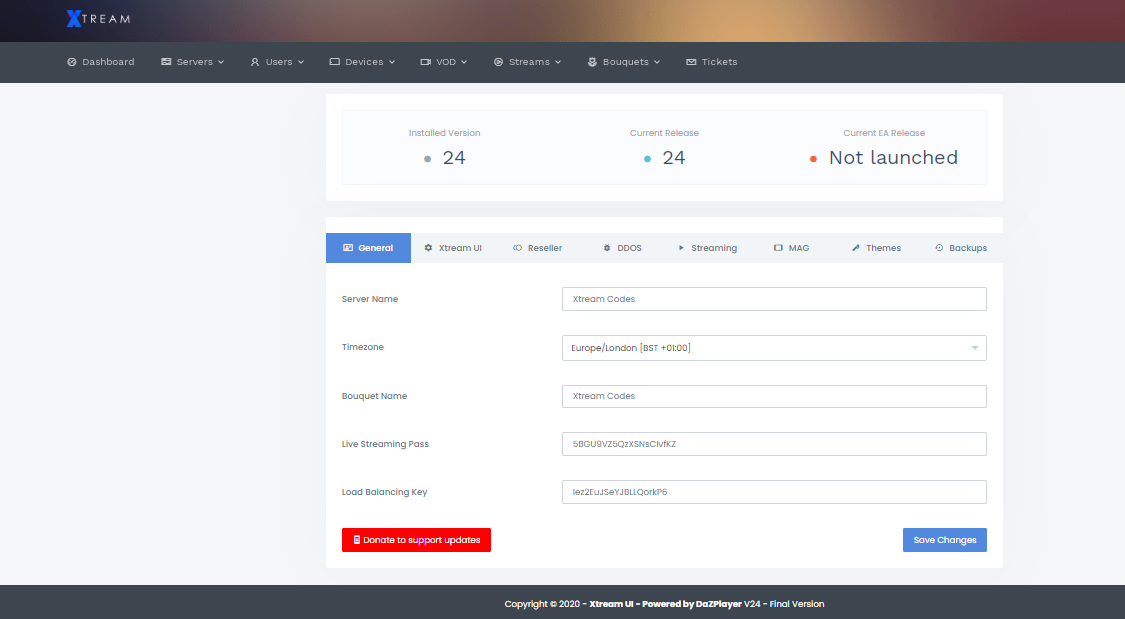Expand the Bouquets dropdown chevron
This screenshot has height=619, width=1125.
pyautogui.click(x=657, y=62)
